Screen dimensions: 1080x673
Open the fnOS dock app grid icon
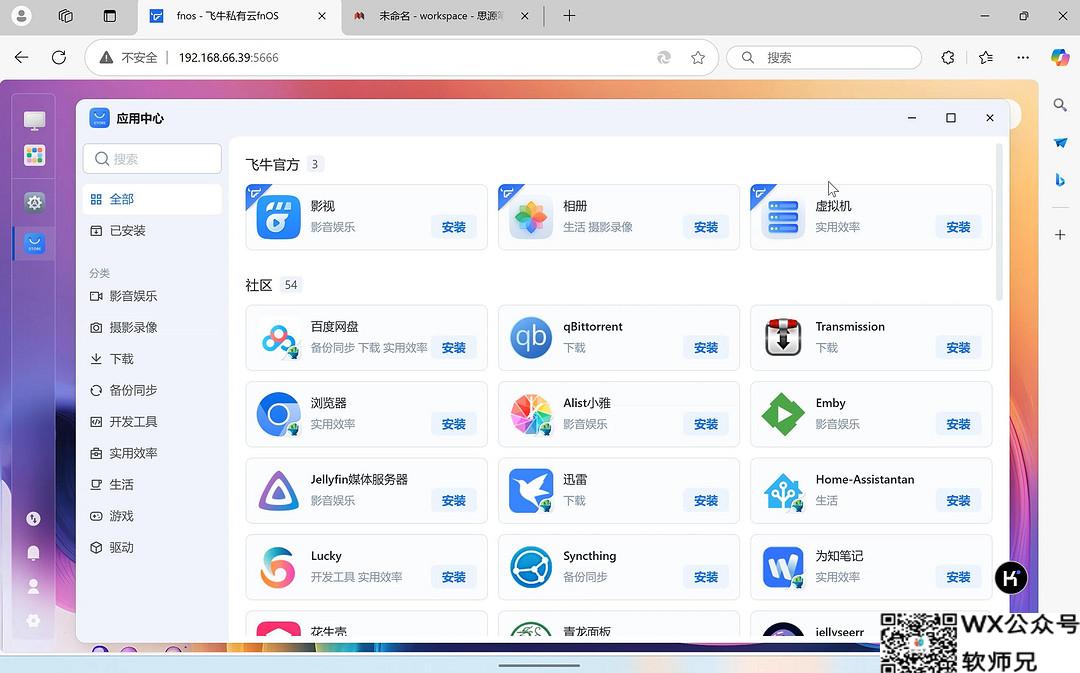tap(34, 155)
